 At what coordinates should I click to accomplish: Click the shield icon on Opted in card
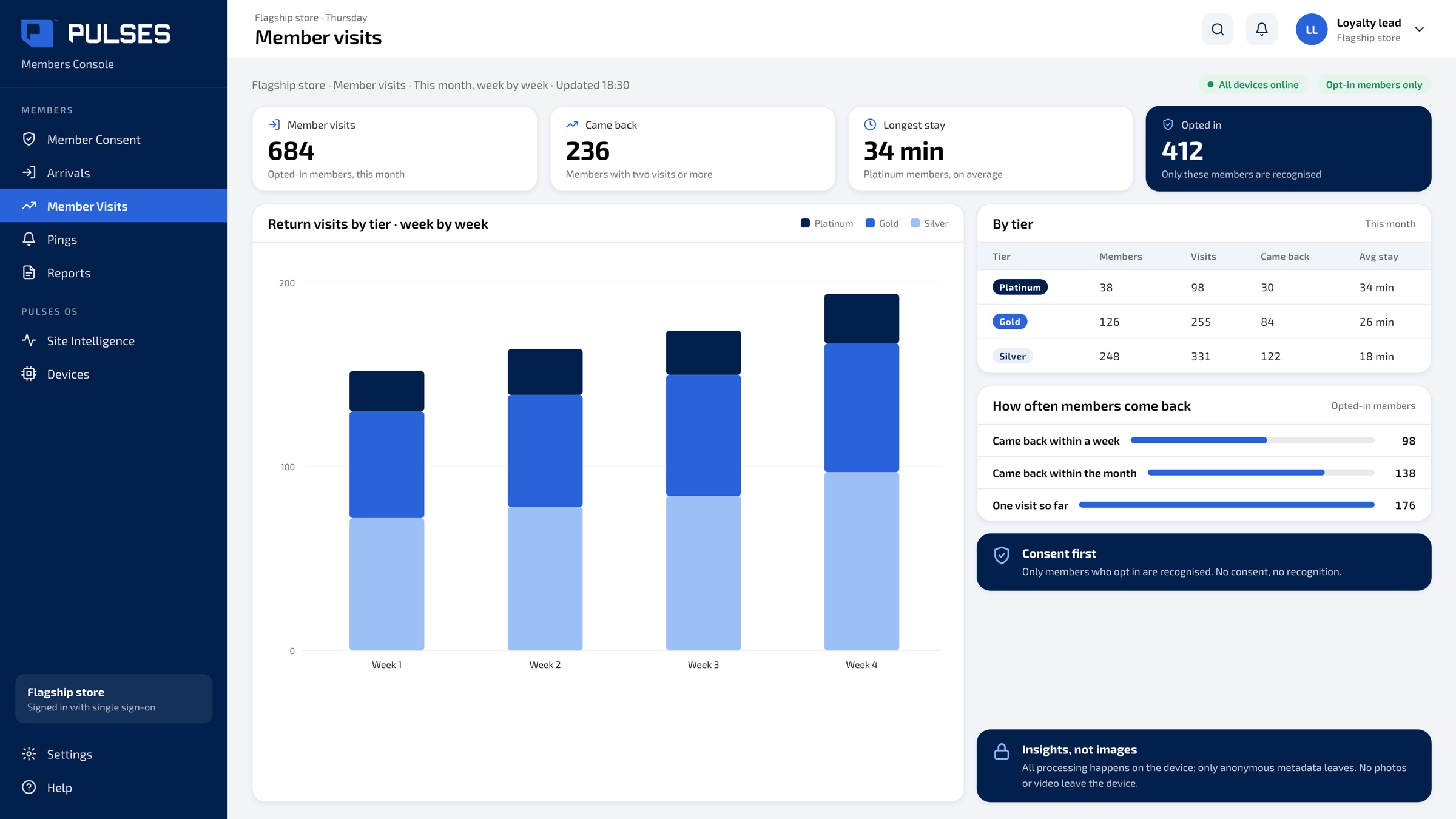pyautogui.click(x=1168, y=124)
